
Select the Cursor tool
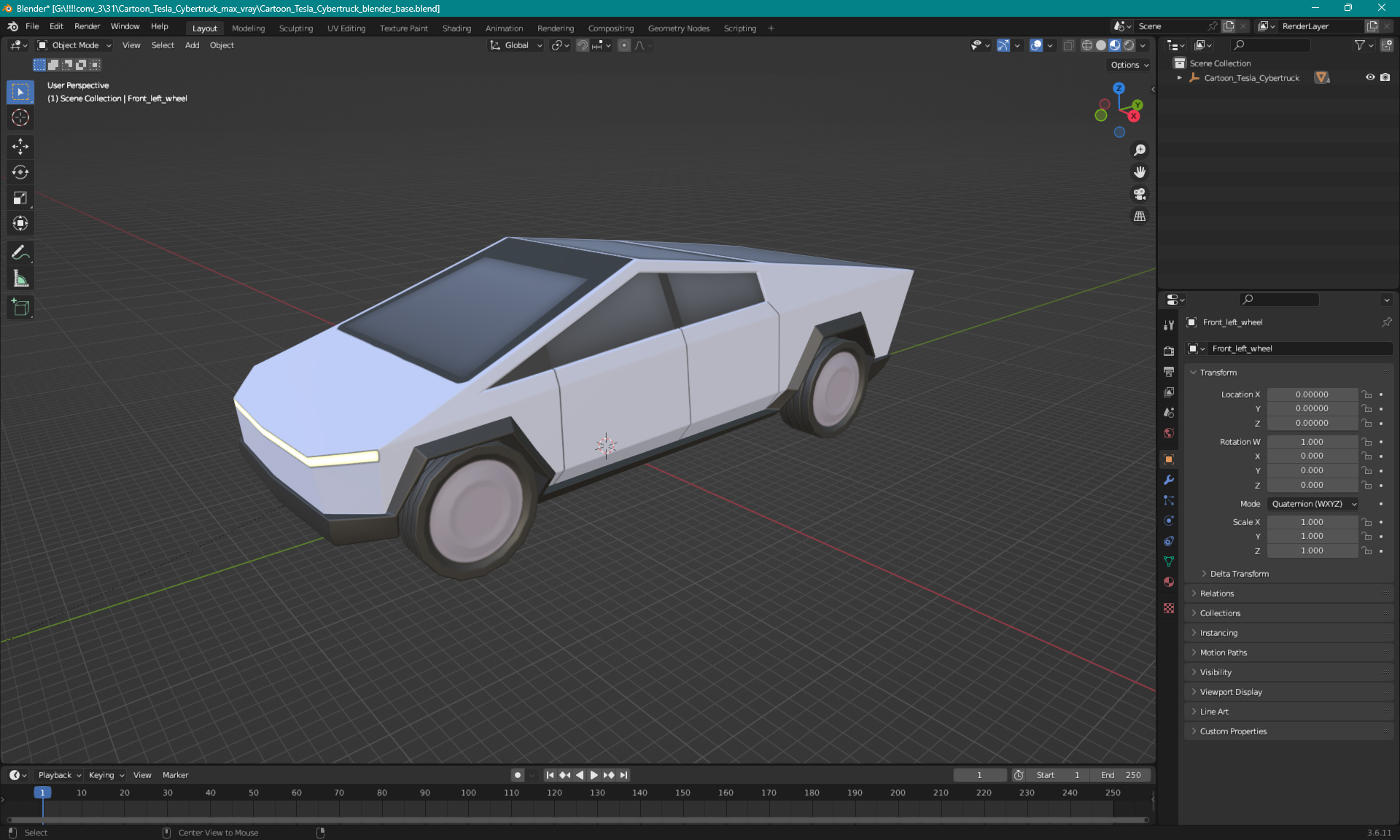click(20, 117)
